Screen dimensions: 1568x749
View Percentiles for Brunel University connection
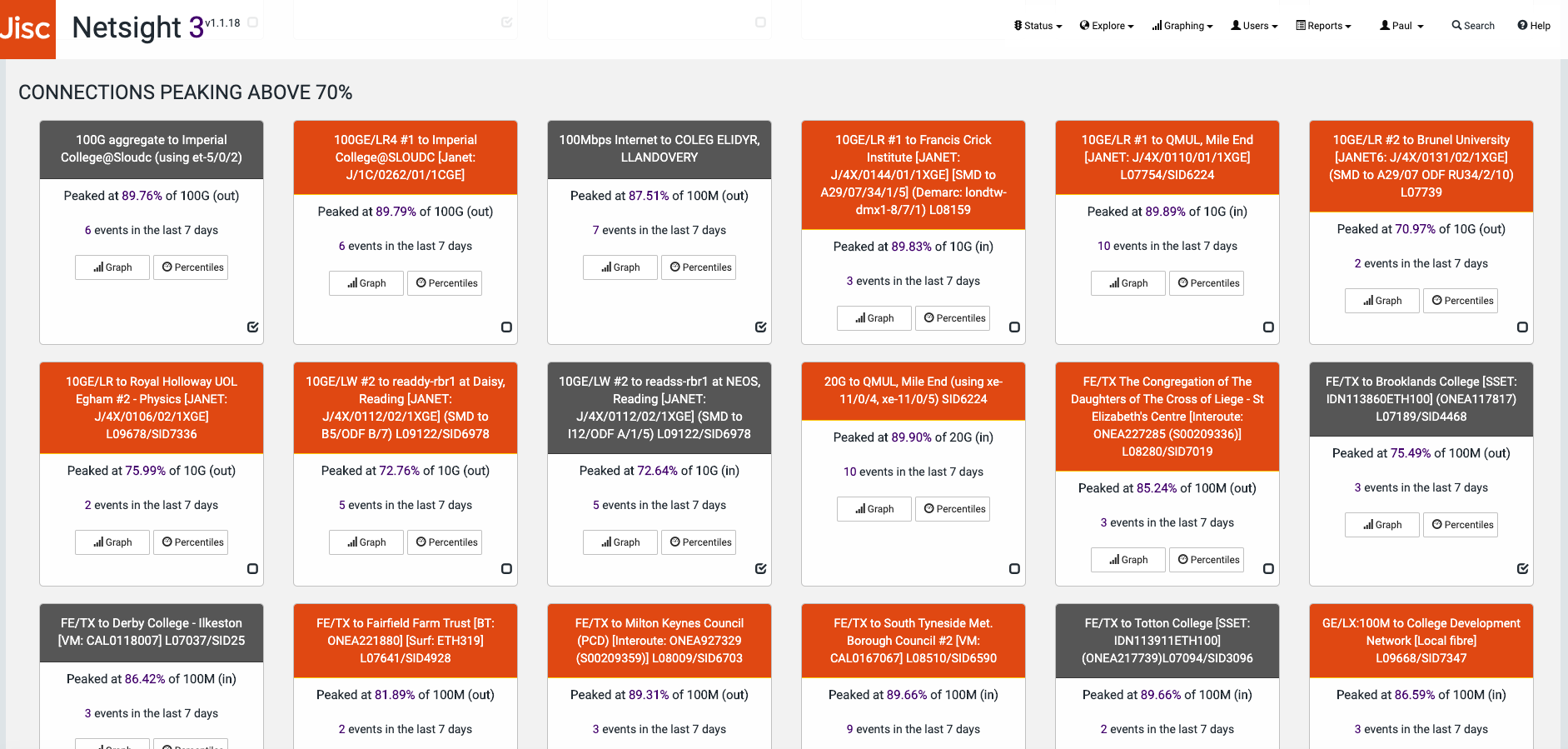[1461, 301]
